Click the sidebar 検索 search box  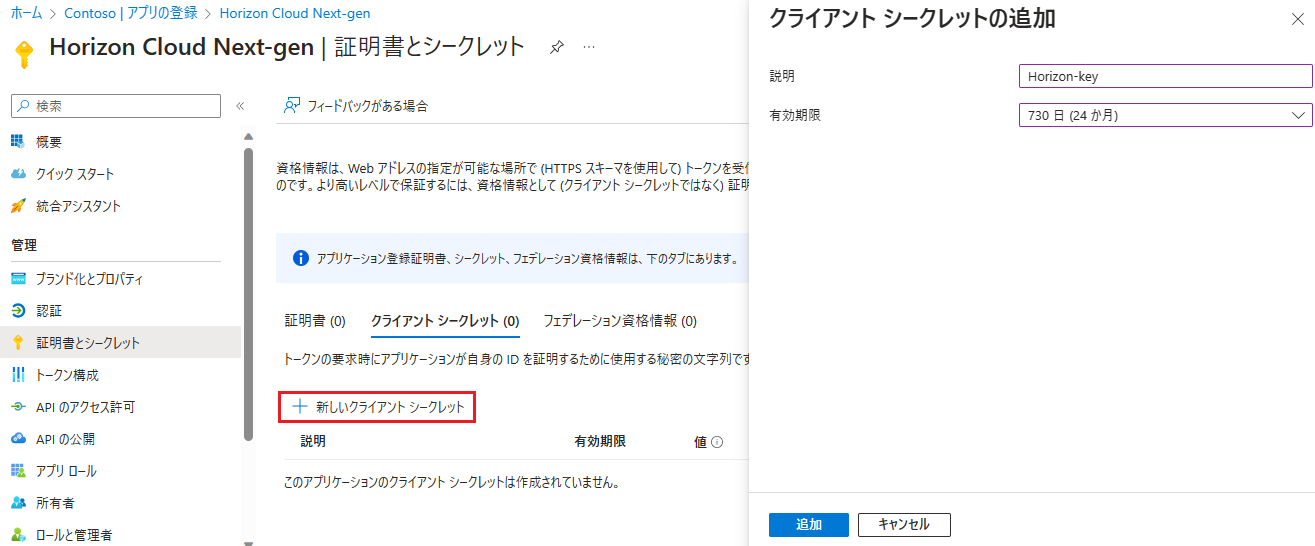[116, 106]
